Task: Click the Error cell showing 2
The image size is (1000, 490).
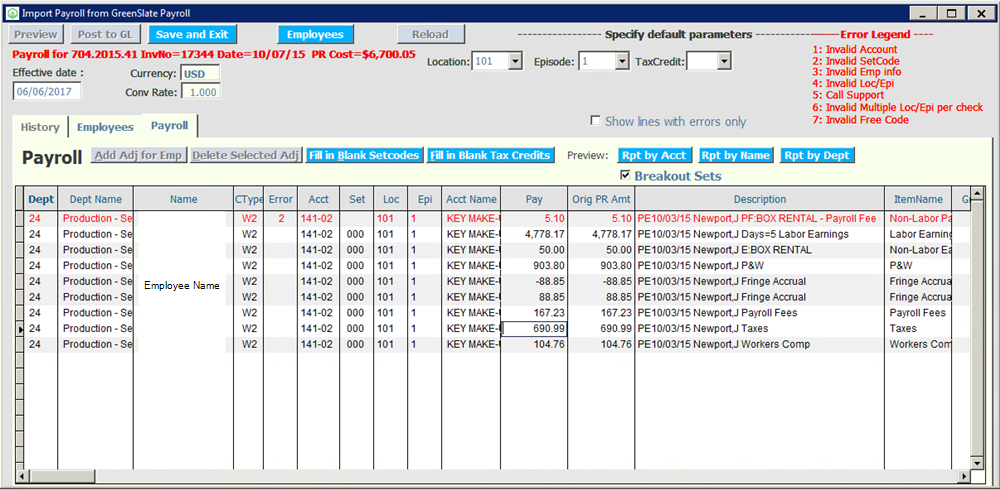Action: point(281,219)
